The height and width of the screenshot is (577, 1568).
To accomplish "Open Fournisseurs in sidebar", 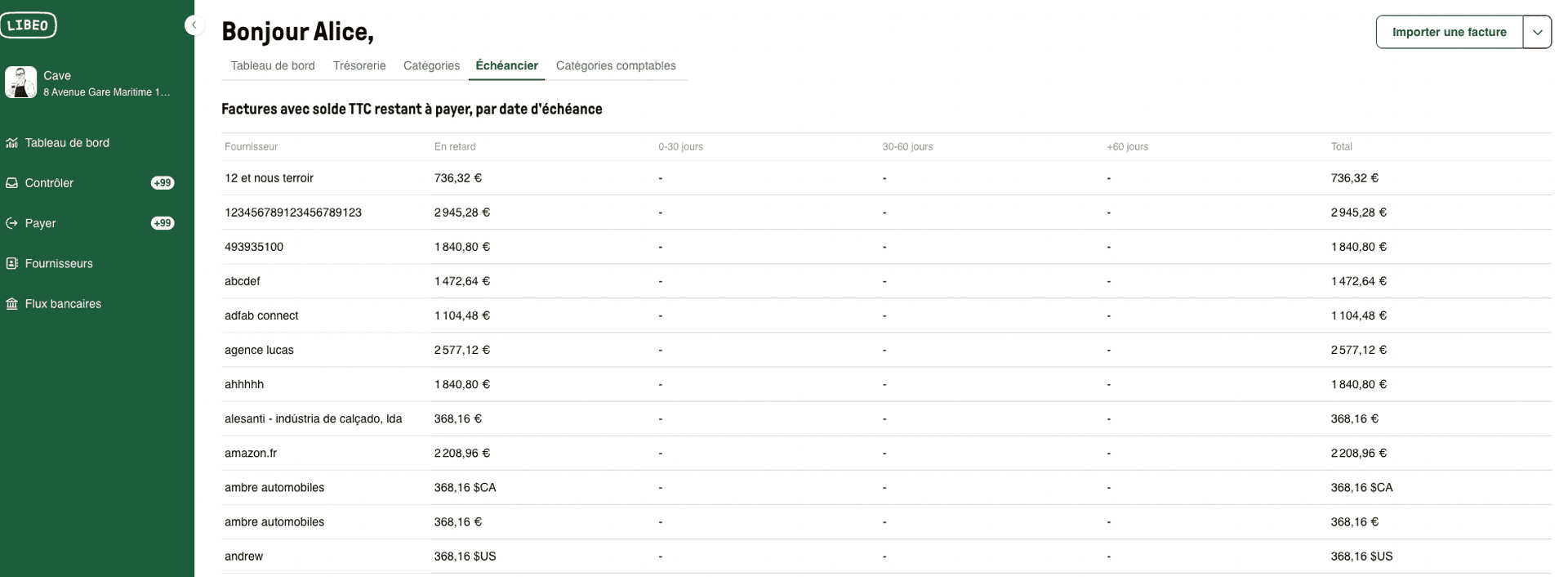I will 59,263.
